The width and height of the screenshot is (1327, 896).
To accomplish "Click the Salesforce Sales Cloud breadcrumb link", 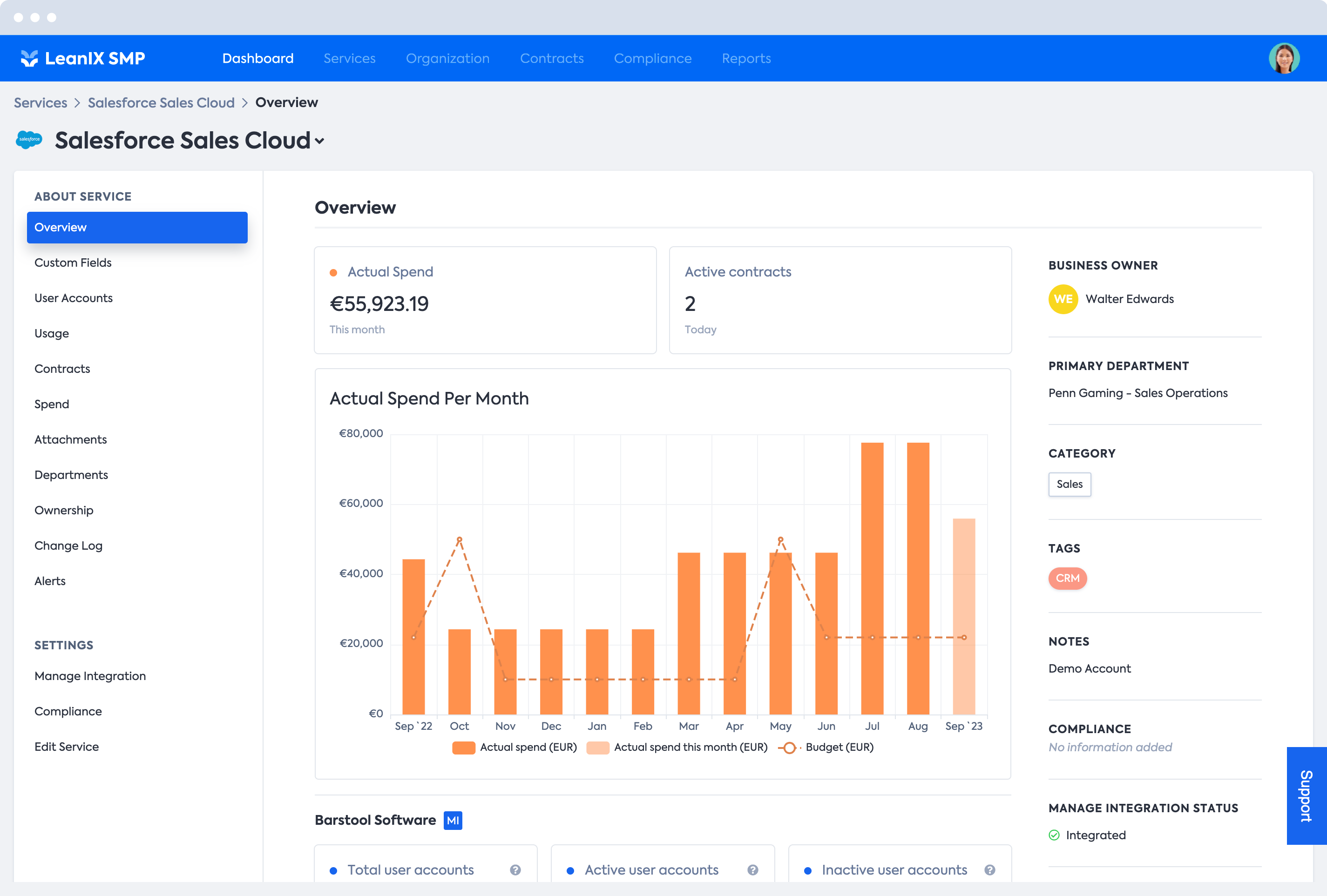I will (x=161, y=103).
